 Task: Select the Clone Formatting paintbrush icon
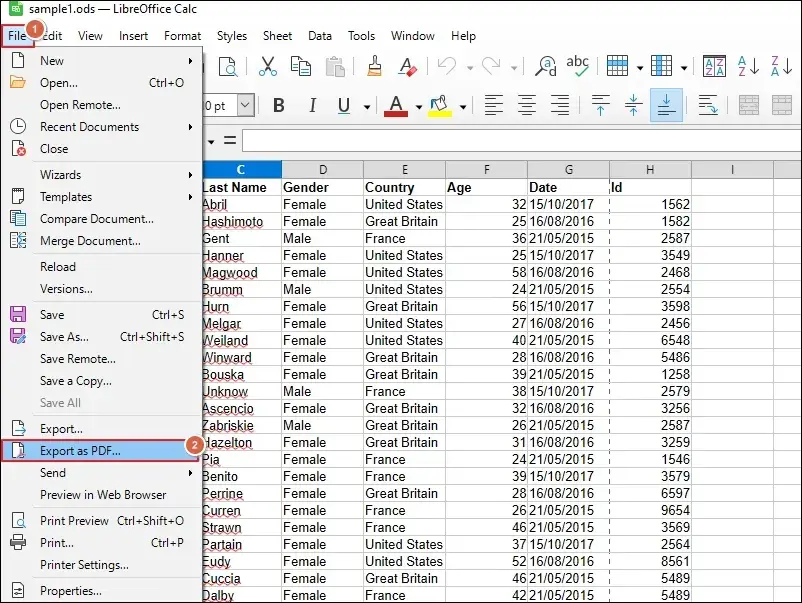coord(374,66)
